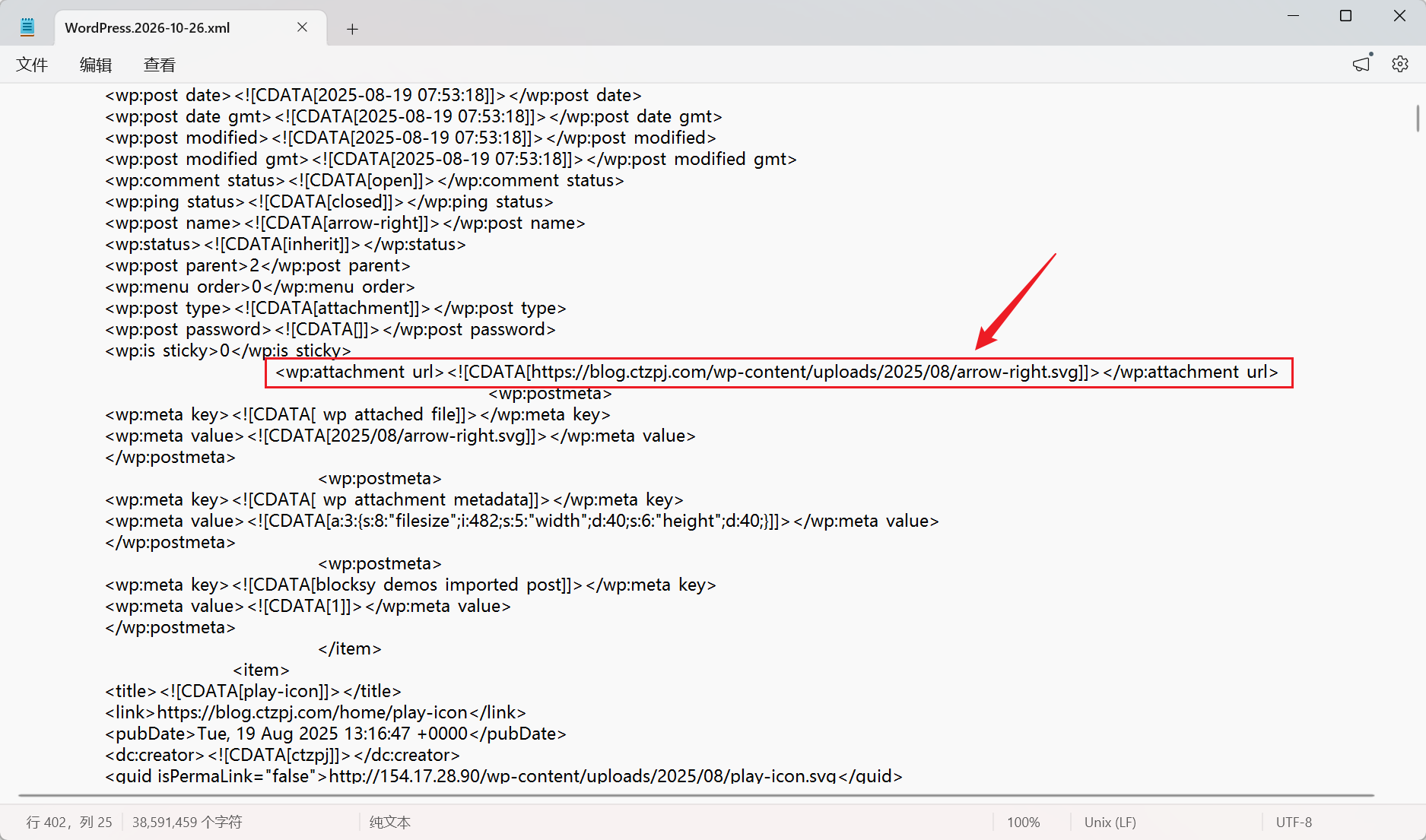Click the UTF-8 encoding indicator

point(1294,822)
